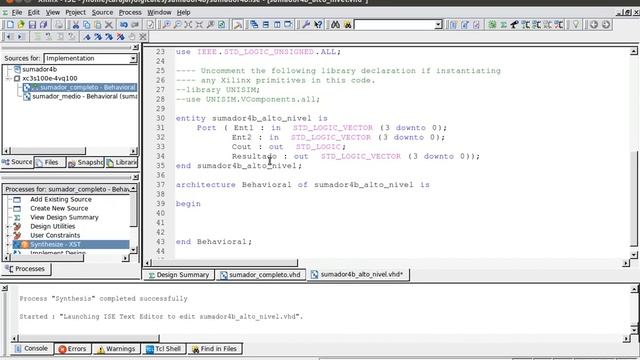Open the File menu

click(17, 12)
